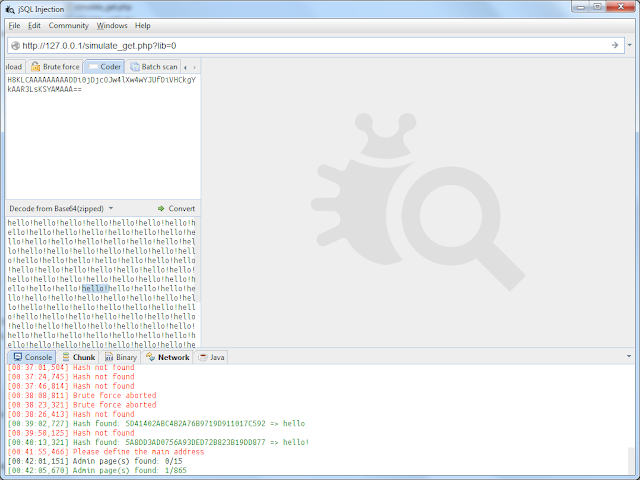Click inside the Base64 input text area
Screen dimensions: 640x480
103,137
